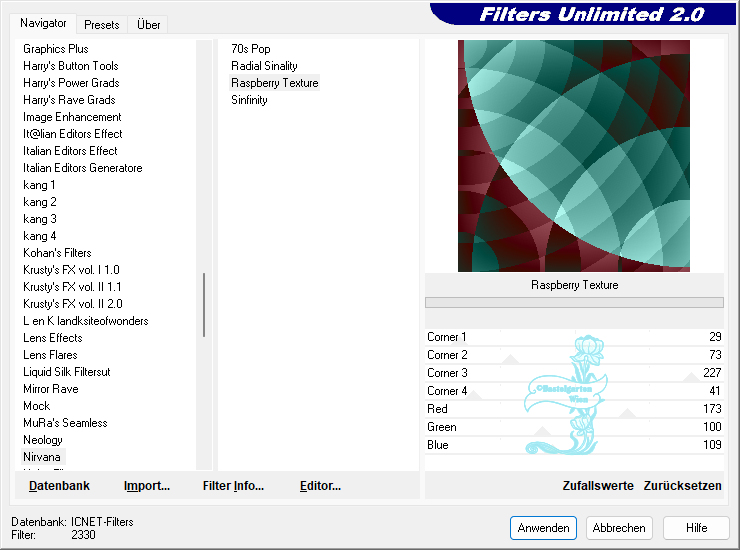740x550 pixels.
Task: Select Radial Sinality filter
Action: click(264, 66)
